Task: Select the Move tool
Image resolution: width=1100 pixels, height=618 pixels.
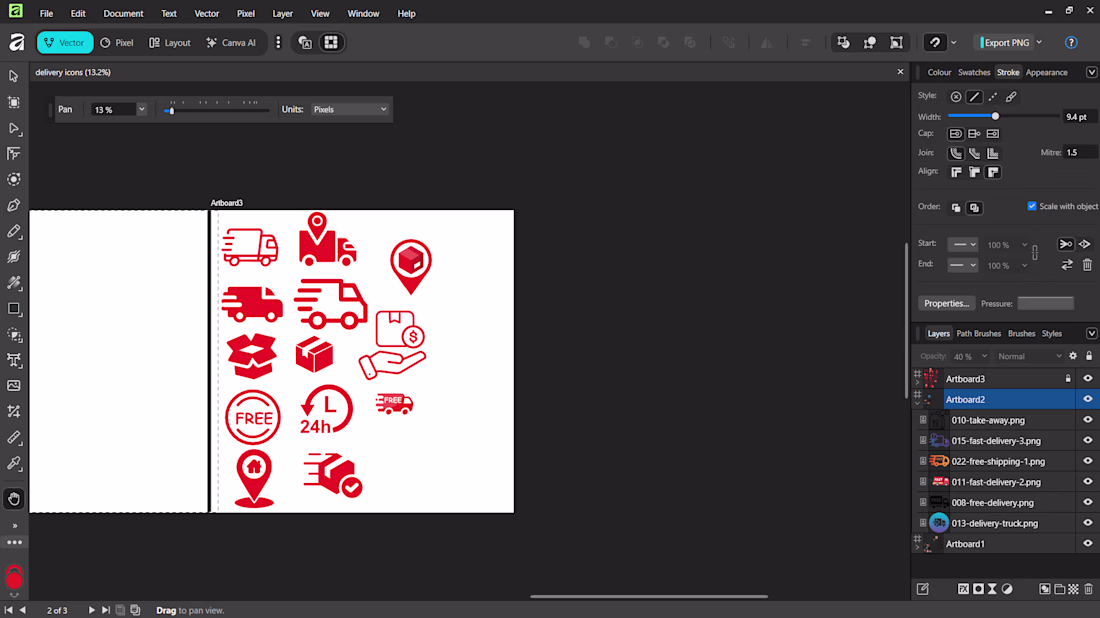Action: [x=13, y=76]
